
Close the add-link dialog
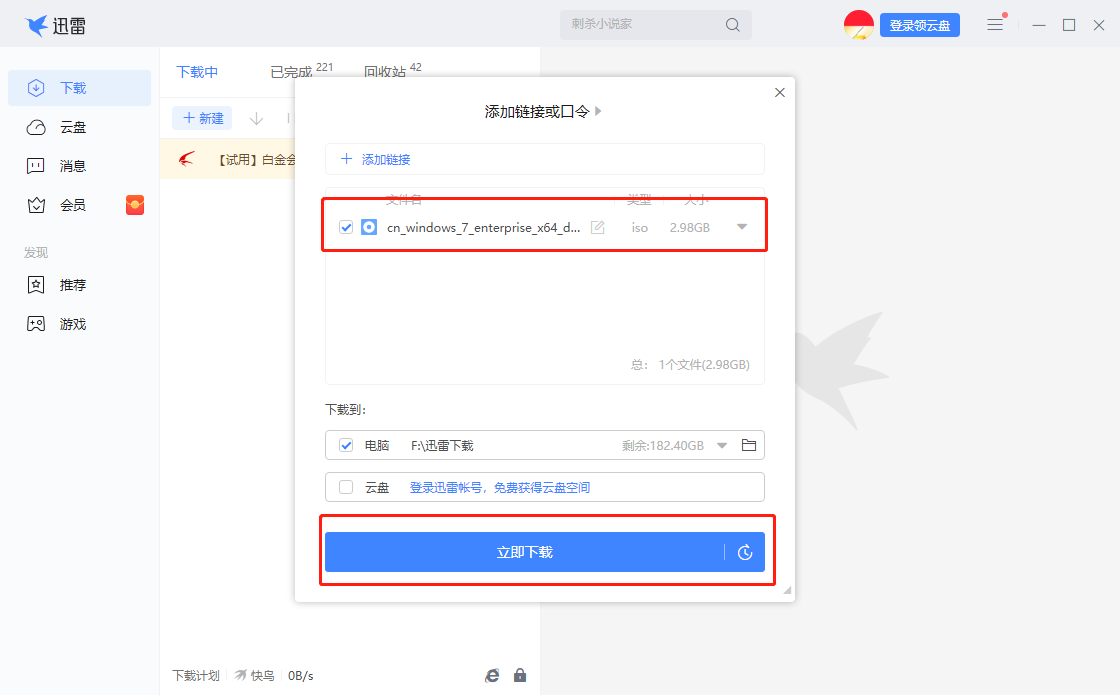pos(780,93)
